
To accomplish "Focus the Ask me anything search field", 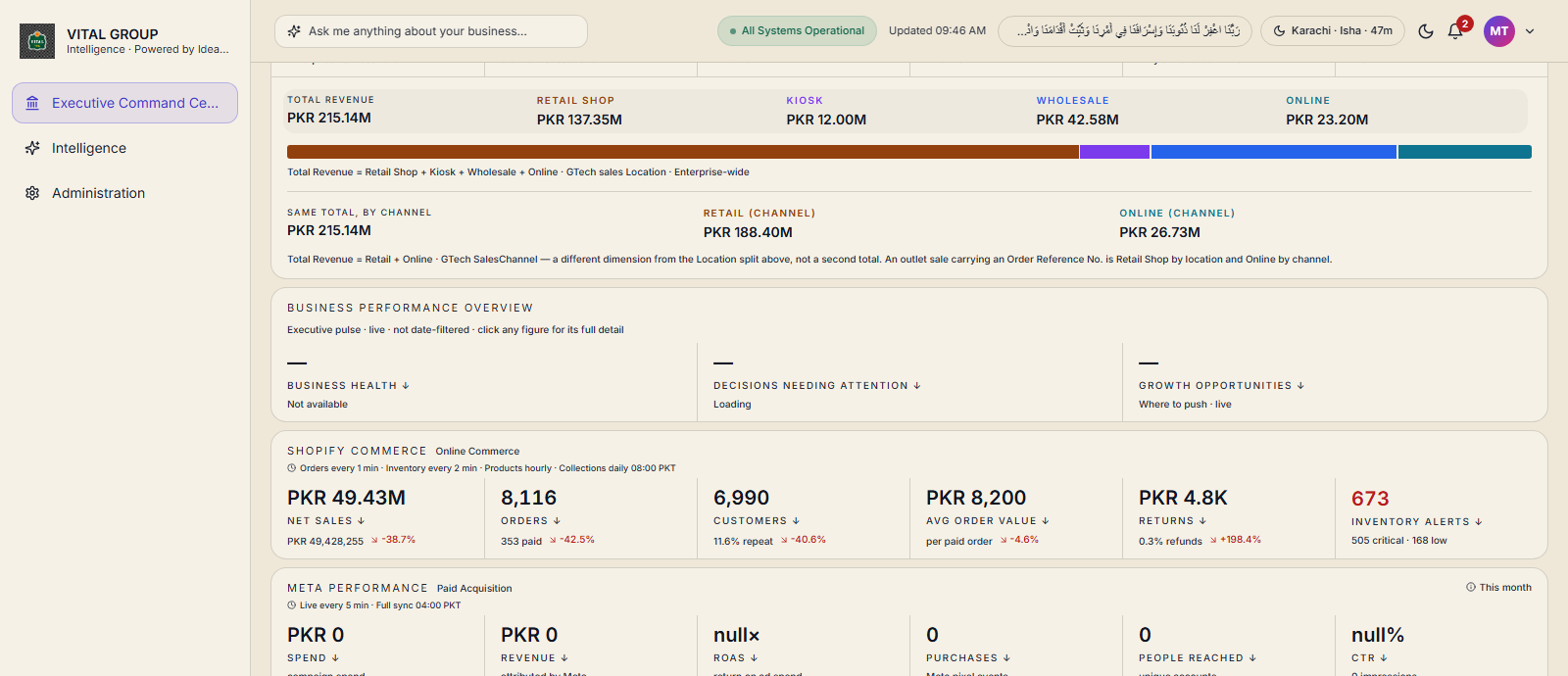I will 431,31.
